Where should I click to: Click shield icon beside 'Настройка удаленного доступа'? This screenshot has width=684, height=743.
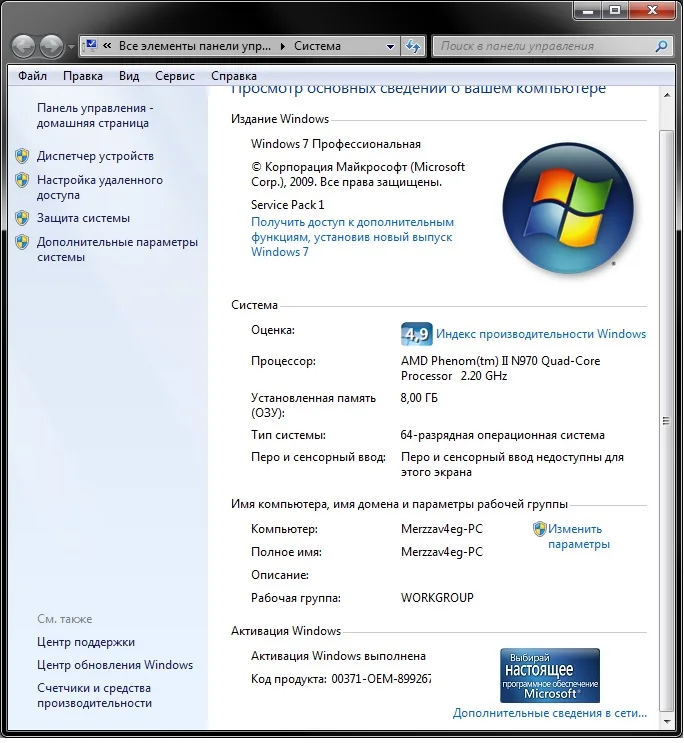tap(22, 180)
